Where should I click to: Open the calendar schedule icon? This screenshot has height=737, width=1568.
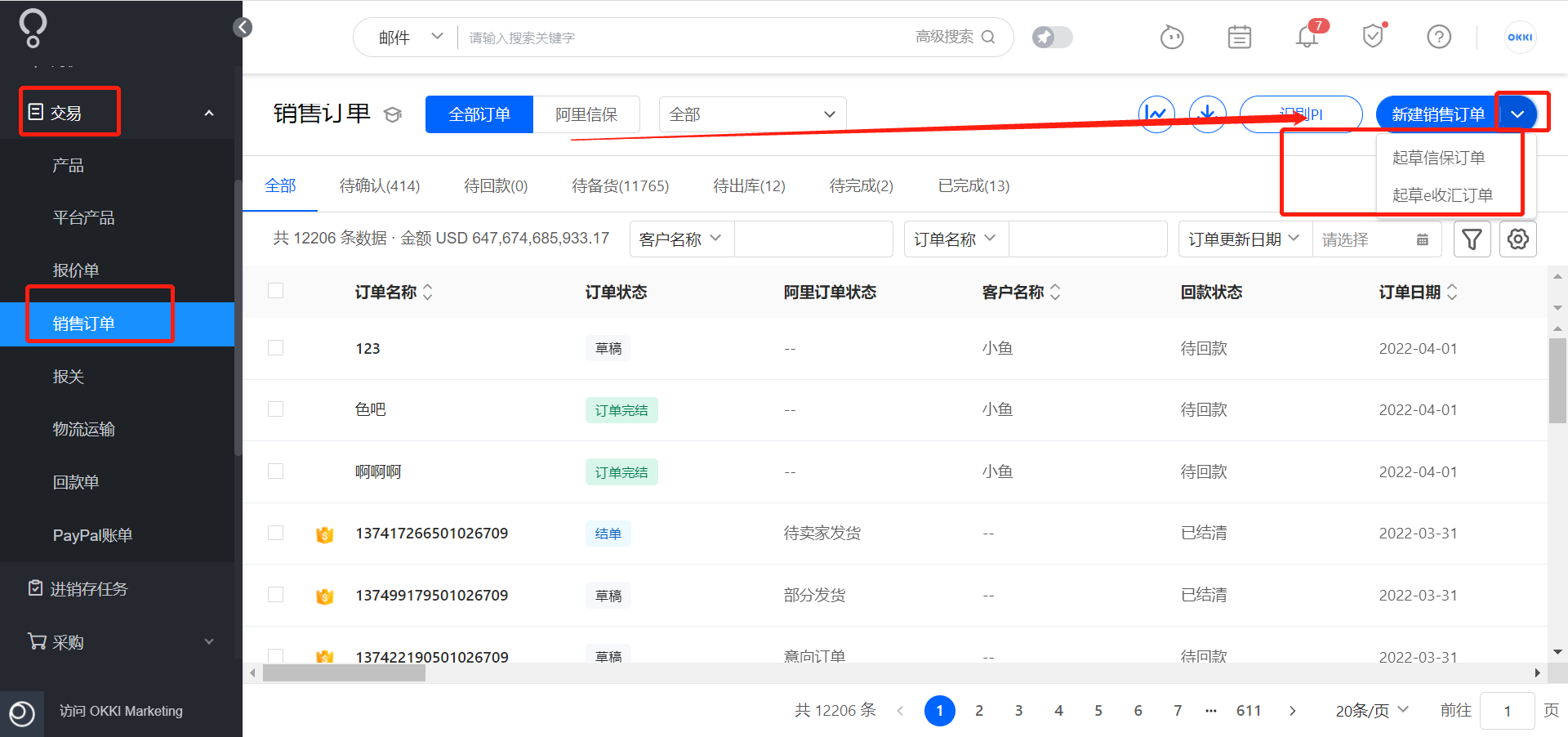[1240, 37]
